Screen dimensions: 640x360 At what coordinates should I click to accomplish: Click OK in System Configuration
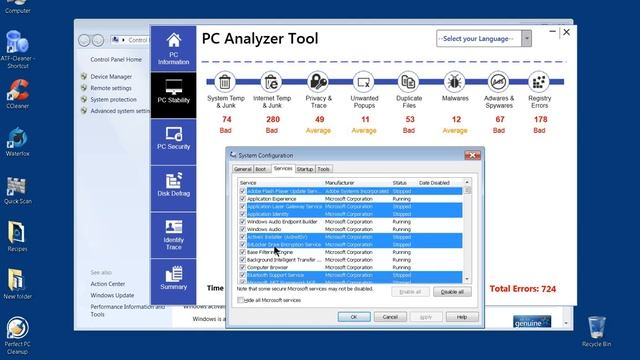point(354,317)
